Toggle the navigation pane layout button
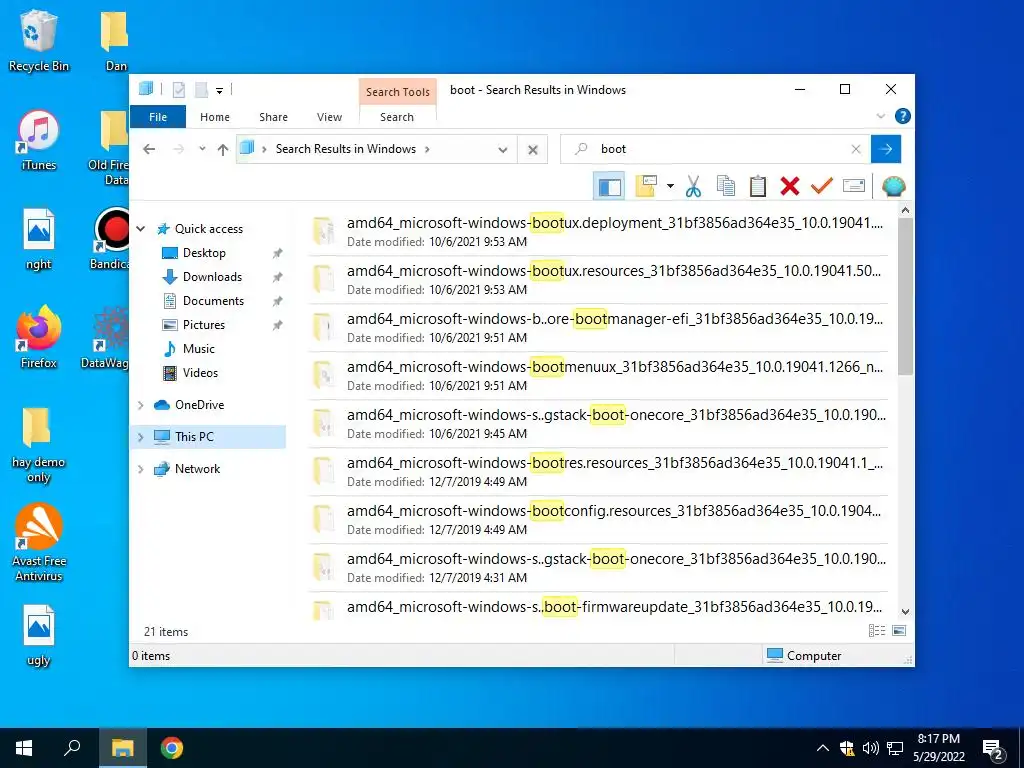1024x768 pixels. point(609,187)
